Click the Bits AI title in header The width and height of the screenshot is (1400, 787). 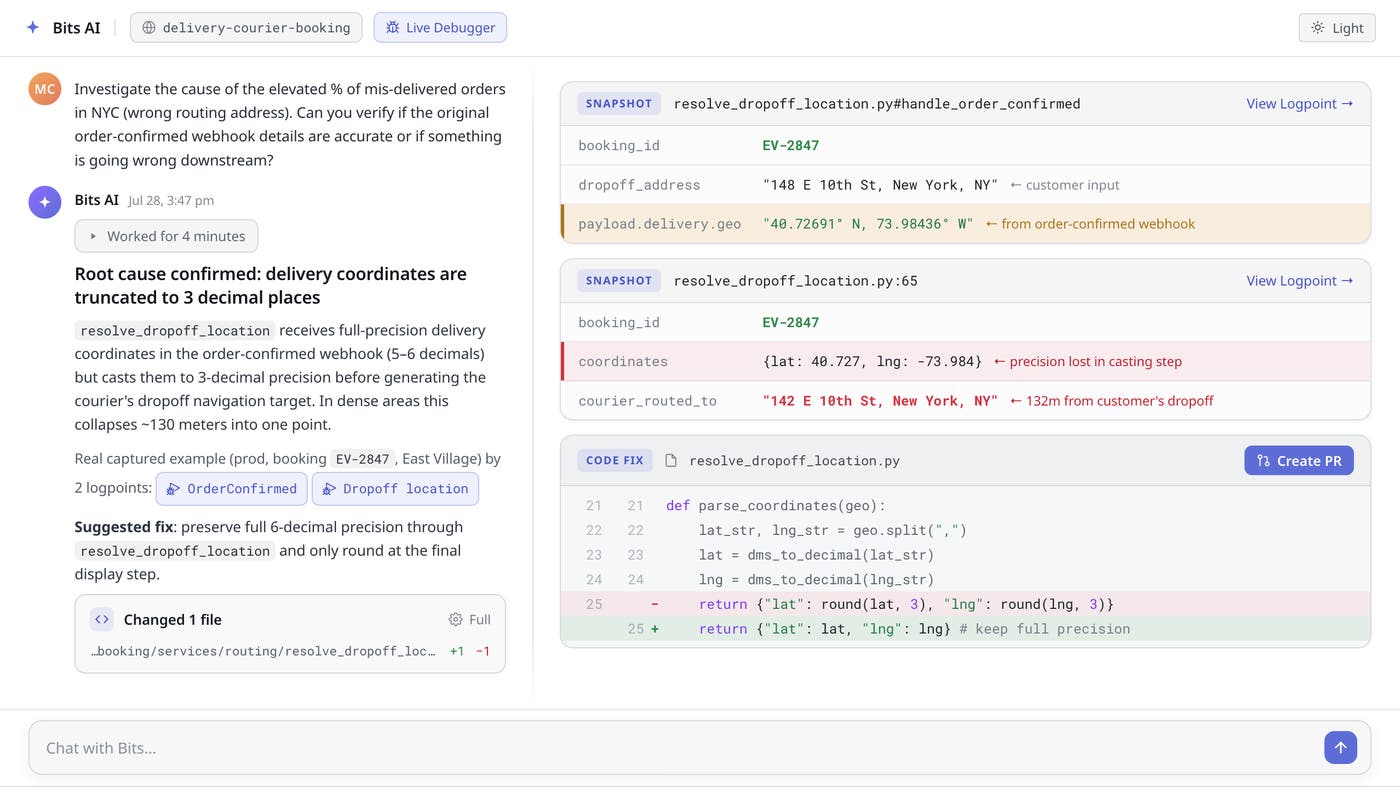coord(77,28)
